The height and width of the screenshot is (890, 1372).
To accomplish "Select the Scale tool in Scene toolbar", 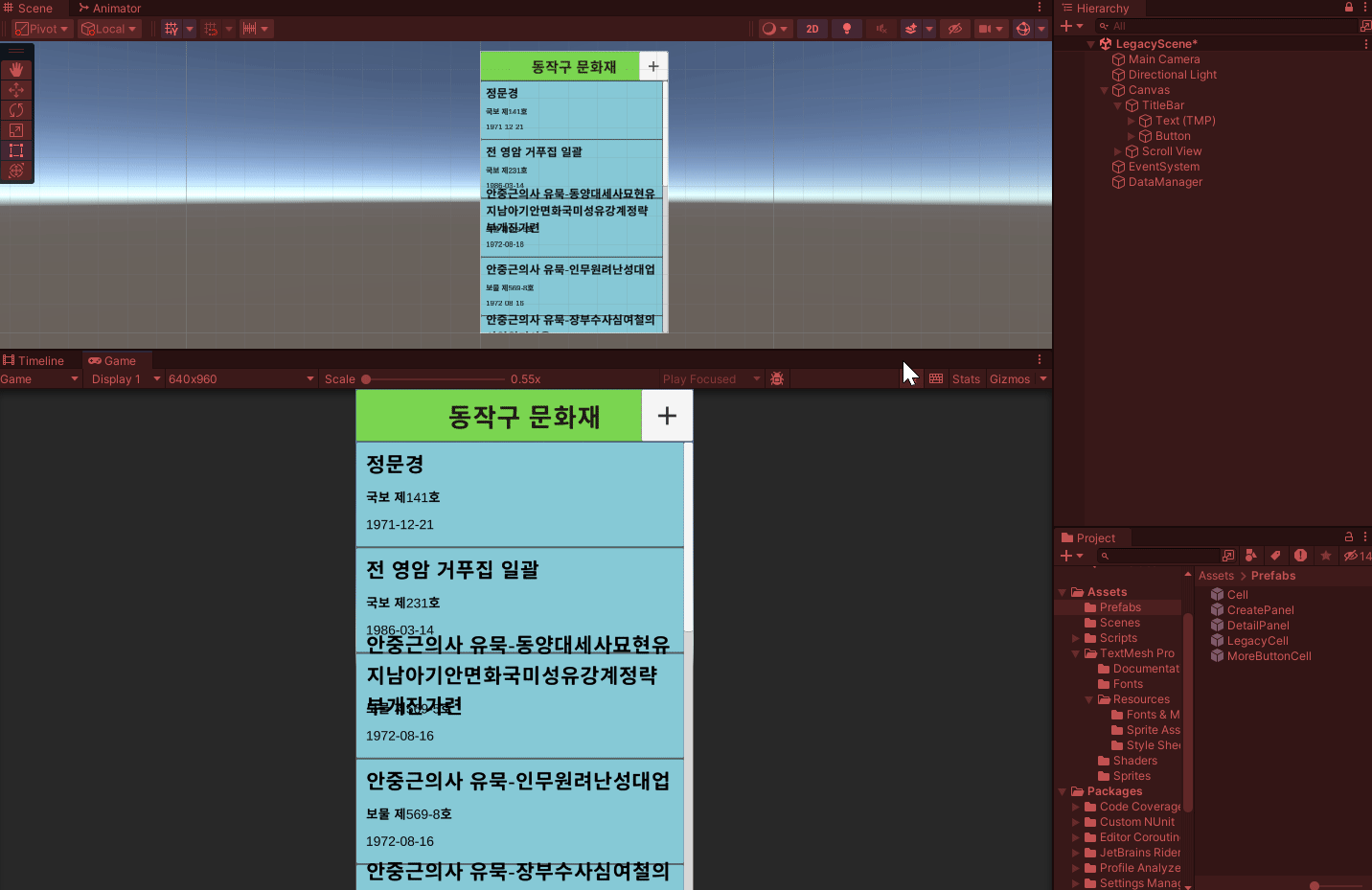I will click(x=16, y=130).
